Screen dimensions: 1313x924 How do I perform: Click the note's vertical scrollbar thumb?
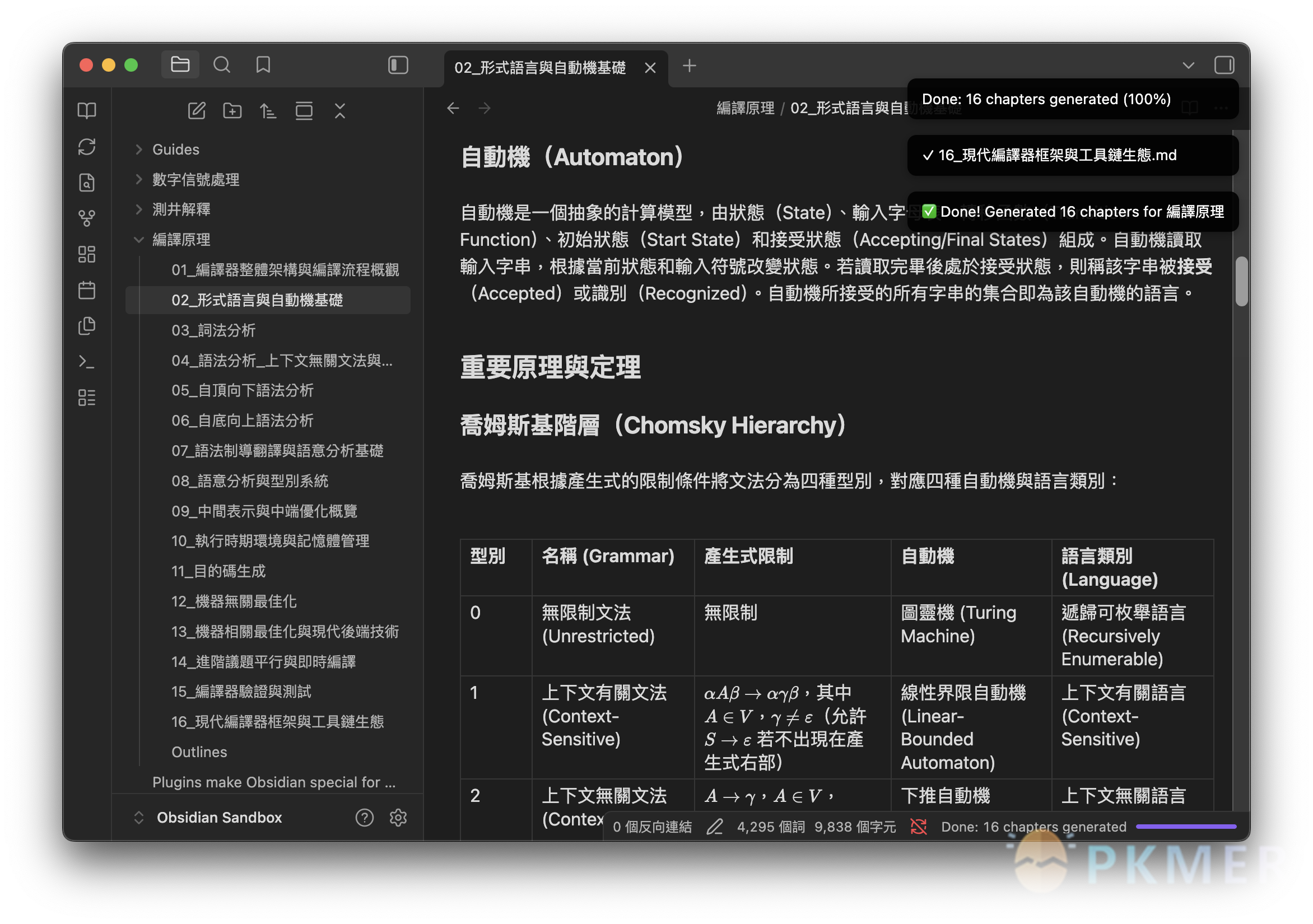[x=1241, y=282]
